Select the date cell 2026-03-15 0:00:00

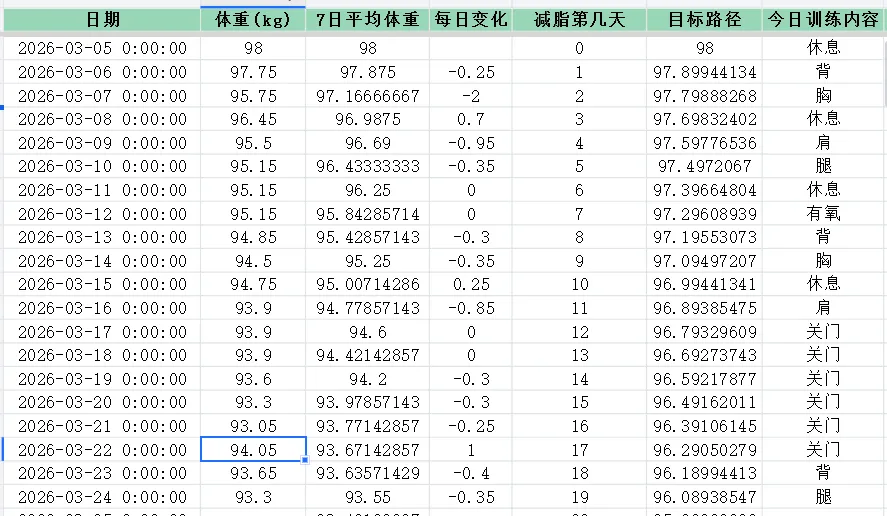102,284
